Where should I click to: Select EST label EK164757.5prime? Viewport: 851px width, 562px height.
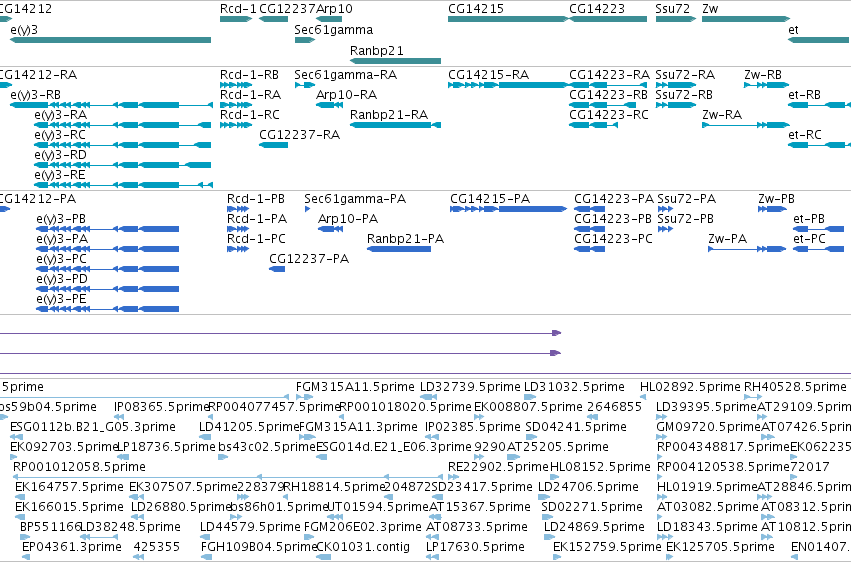(x=68, y=487)
